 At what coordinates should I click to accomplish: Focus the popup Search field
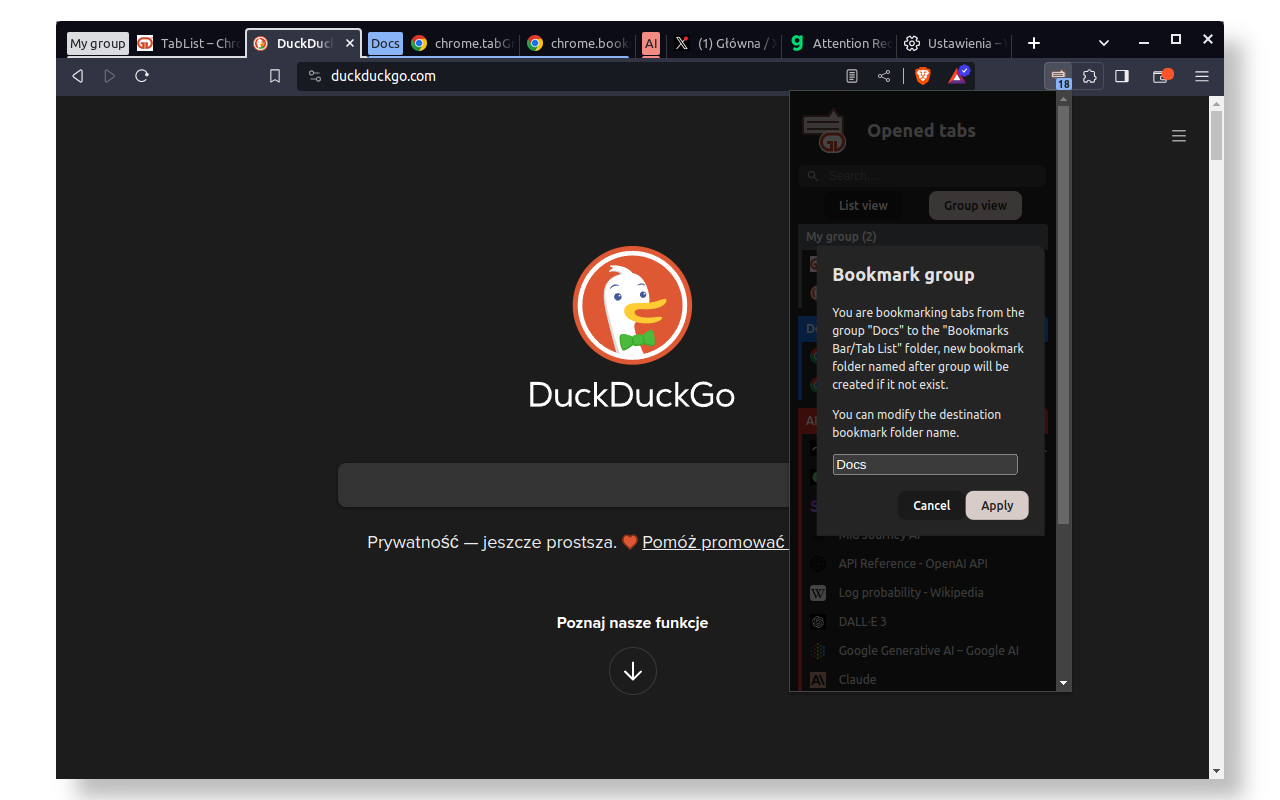click(x=922, y=175)
